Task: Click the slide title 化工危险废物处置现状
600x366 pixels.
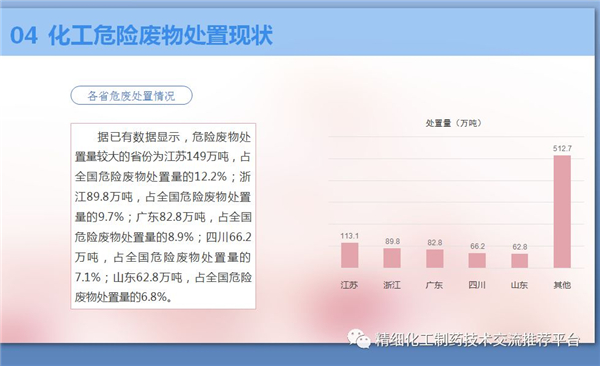Action: (x=160, y=35)
